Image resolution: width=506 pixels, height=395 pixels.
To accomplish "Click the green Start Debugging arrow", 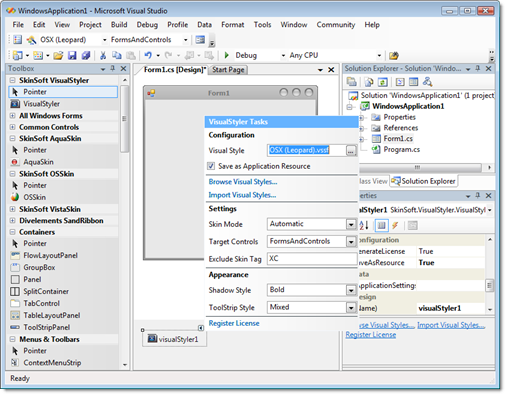I will click(227, 55).
